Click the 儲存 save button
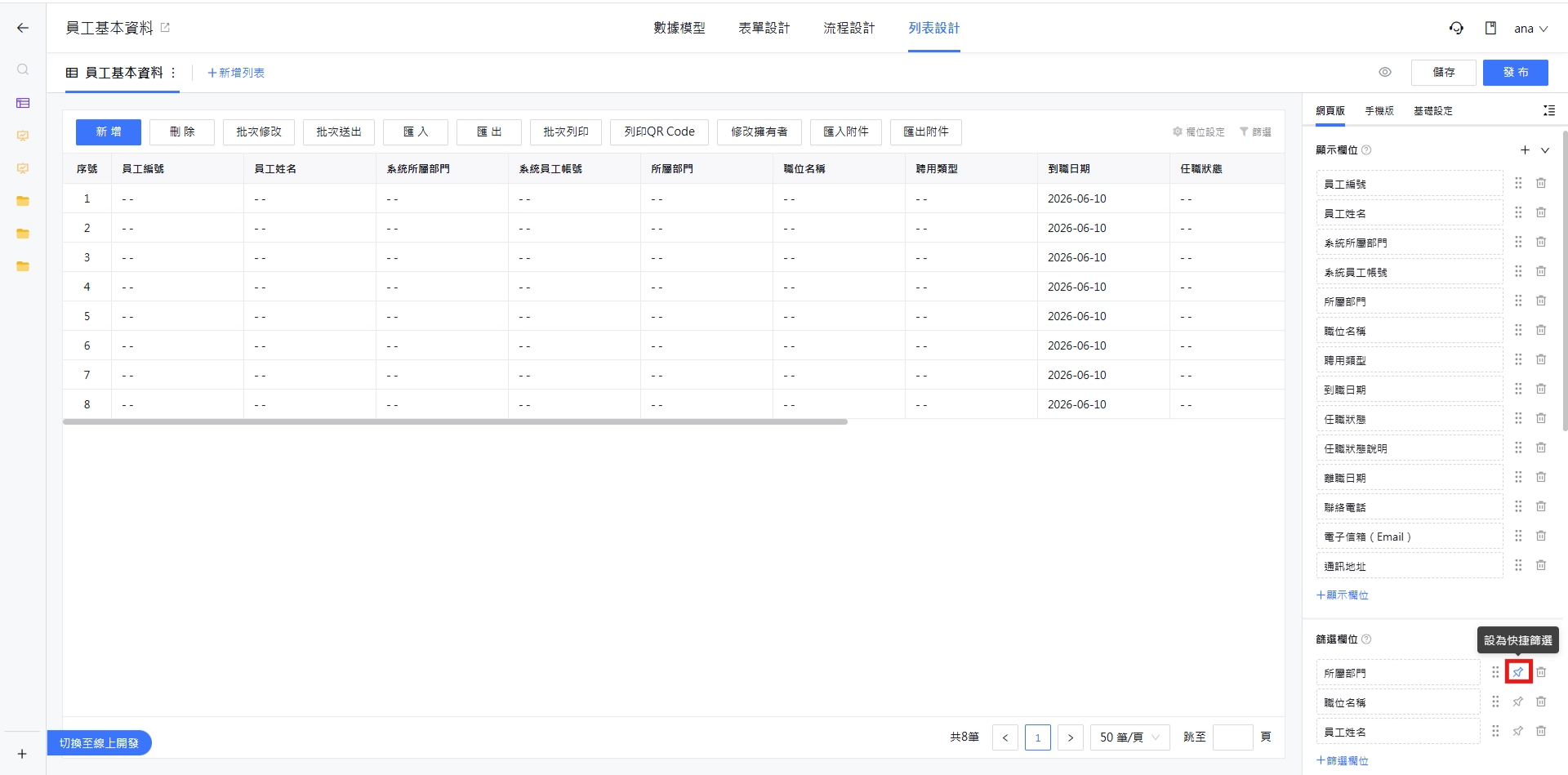 click(1443, 72)
